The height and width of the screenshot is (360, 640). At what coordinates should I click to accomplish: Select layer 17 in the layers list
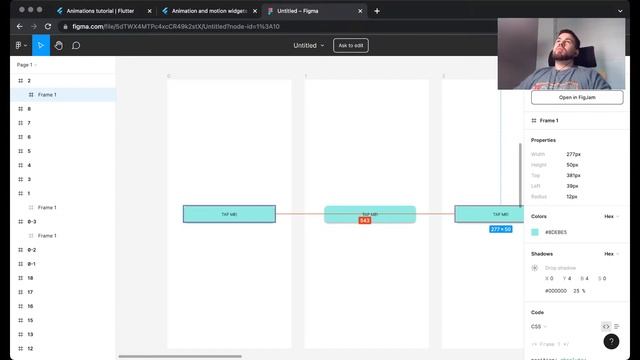[63, 292]
